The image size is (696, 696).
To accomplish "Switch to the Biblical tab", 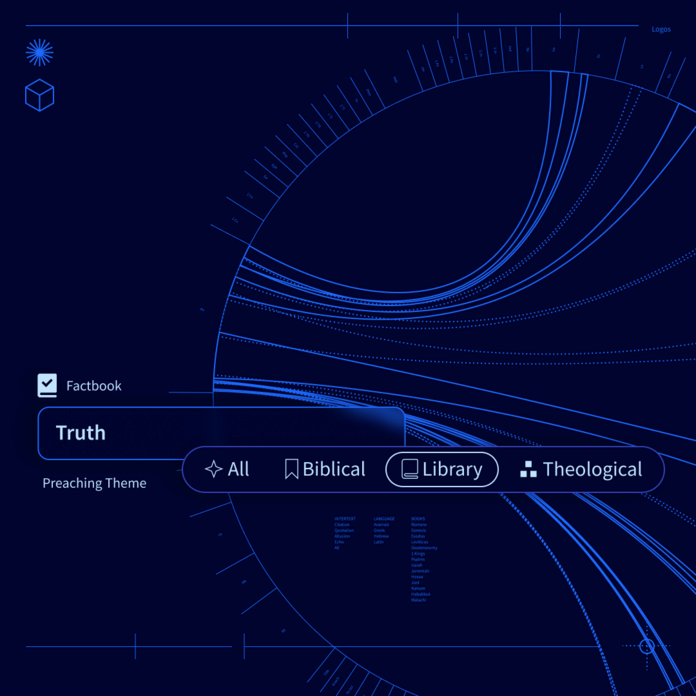I will coord(325,469).
